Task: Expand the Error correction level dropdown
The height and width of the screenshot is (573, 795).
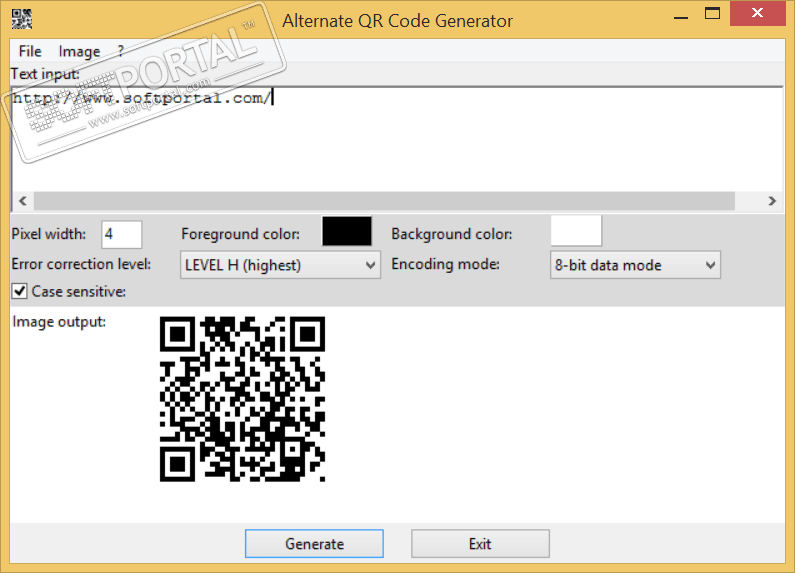Action: (x=280, y=265)
